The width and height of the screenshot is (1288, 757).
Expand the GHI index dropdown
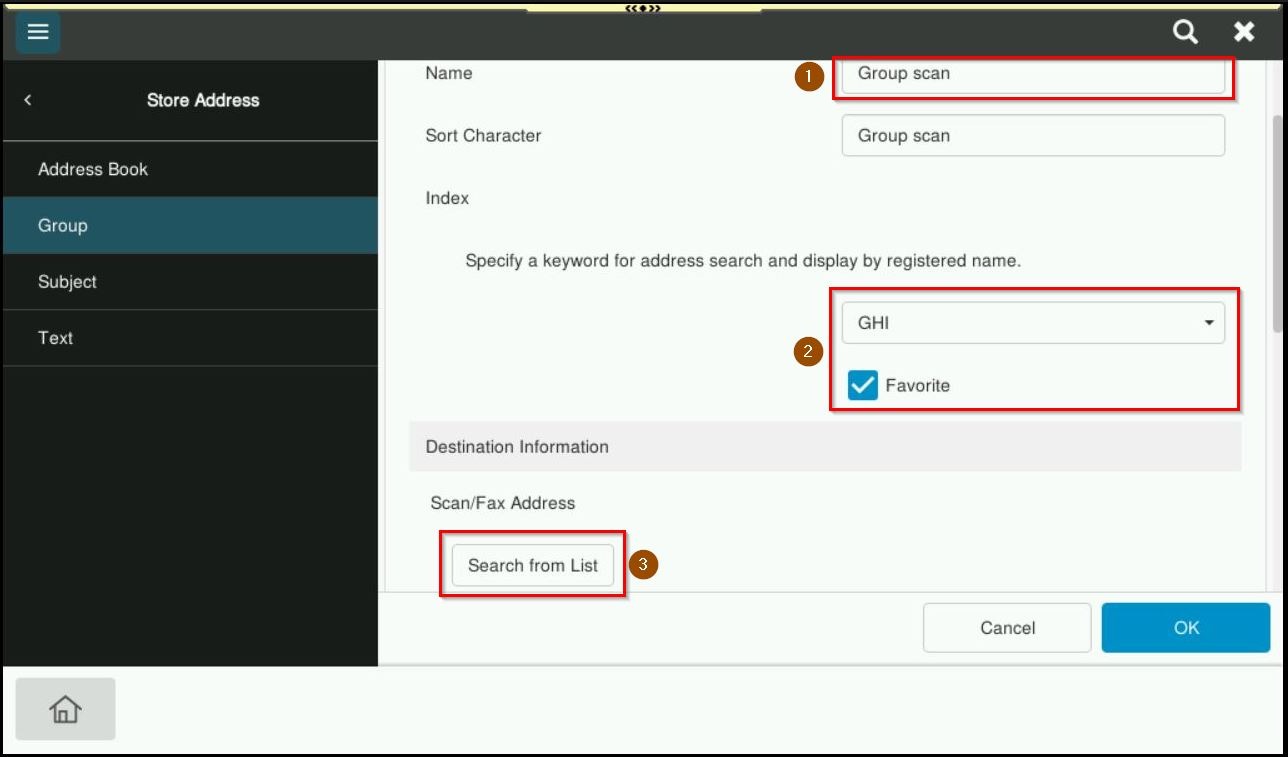[1033, 323]
